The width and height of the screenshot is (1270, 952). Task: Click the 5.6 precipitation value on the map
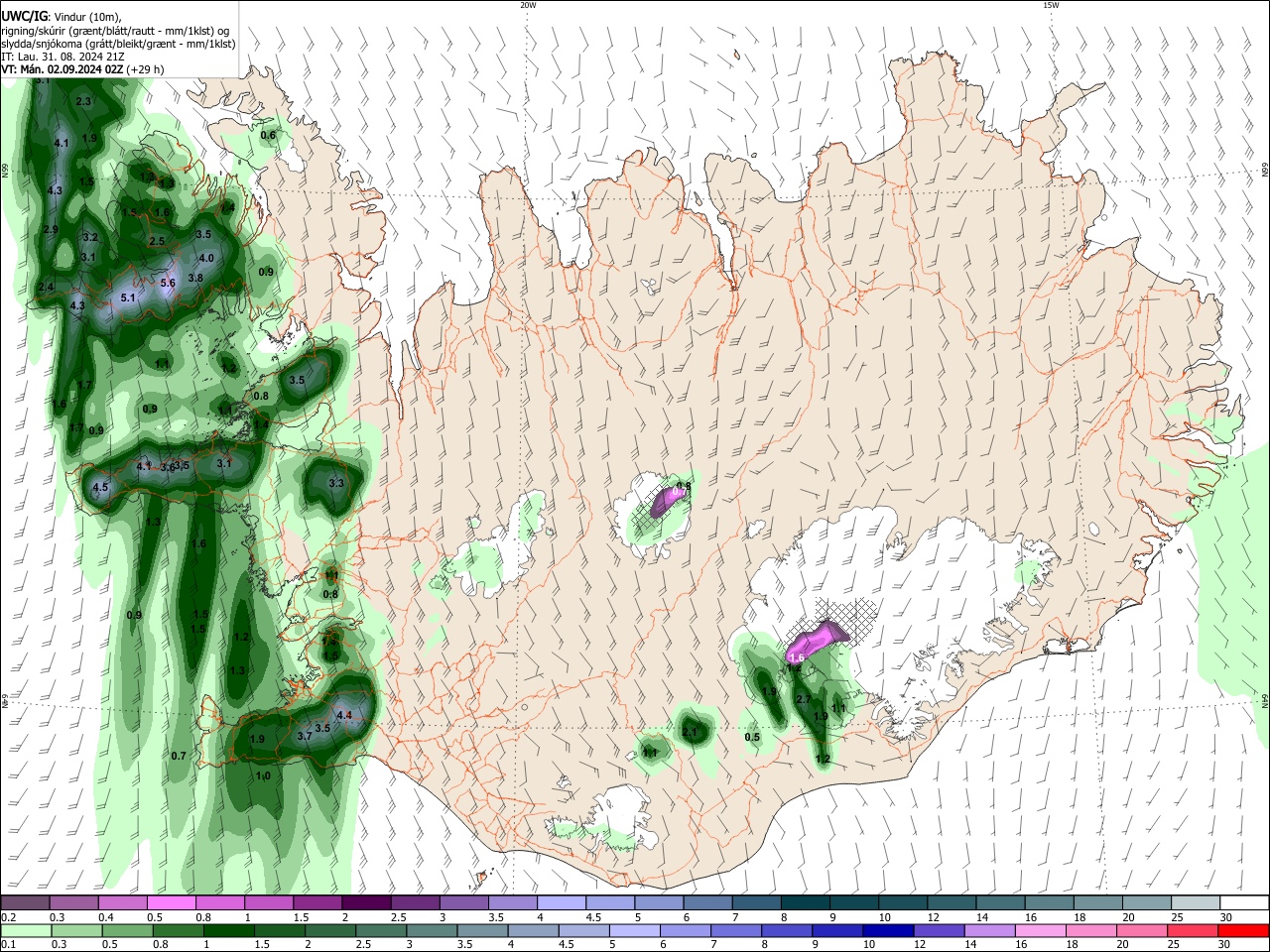tap(168, 283)
